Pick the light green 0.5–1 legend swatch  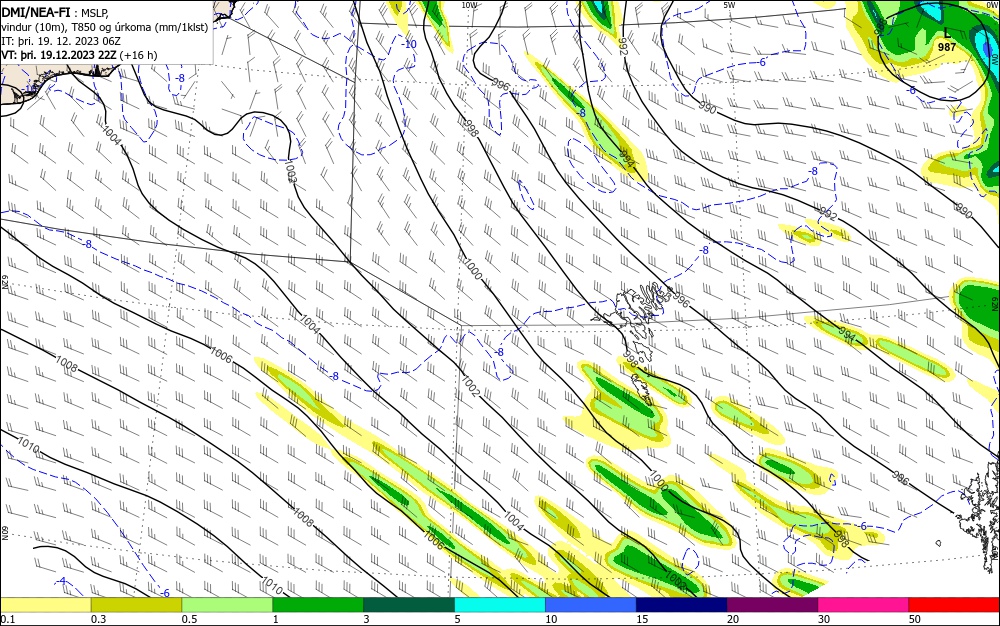click(x=227, y=605)
